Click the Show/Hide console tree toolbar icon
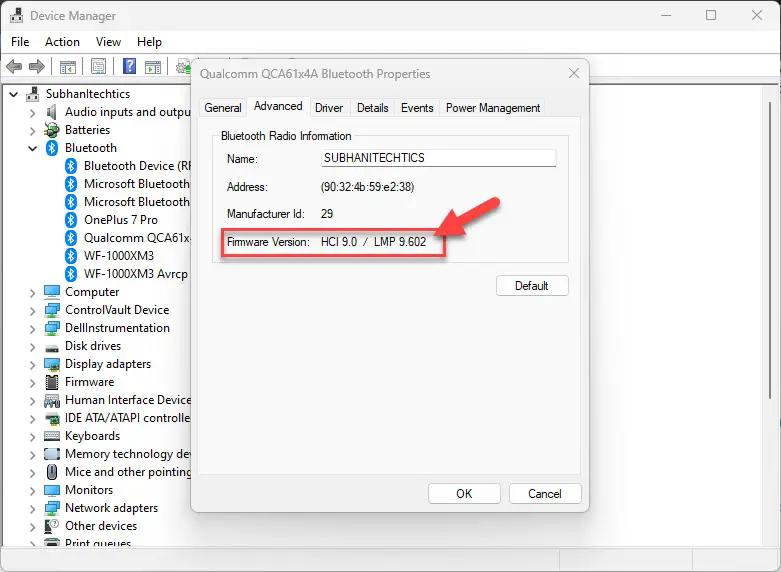Image resolution: width=781 pixels, height=572 pixels. 68,66
